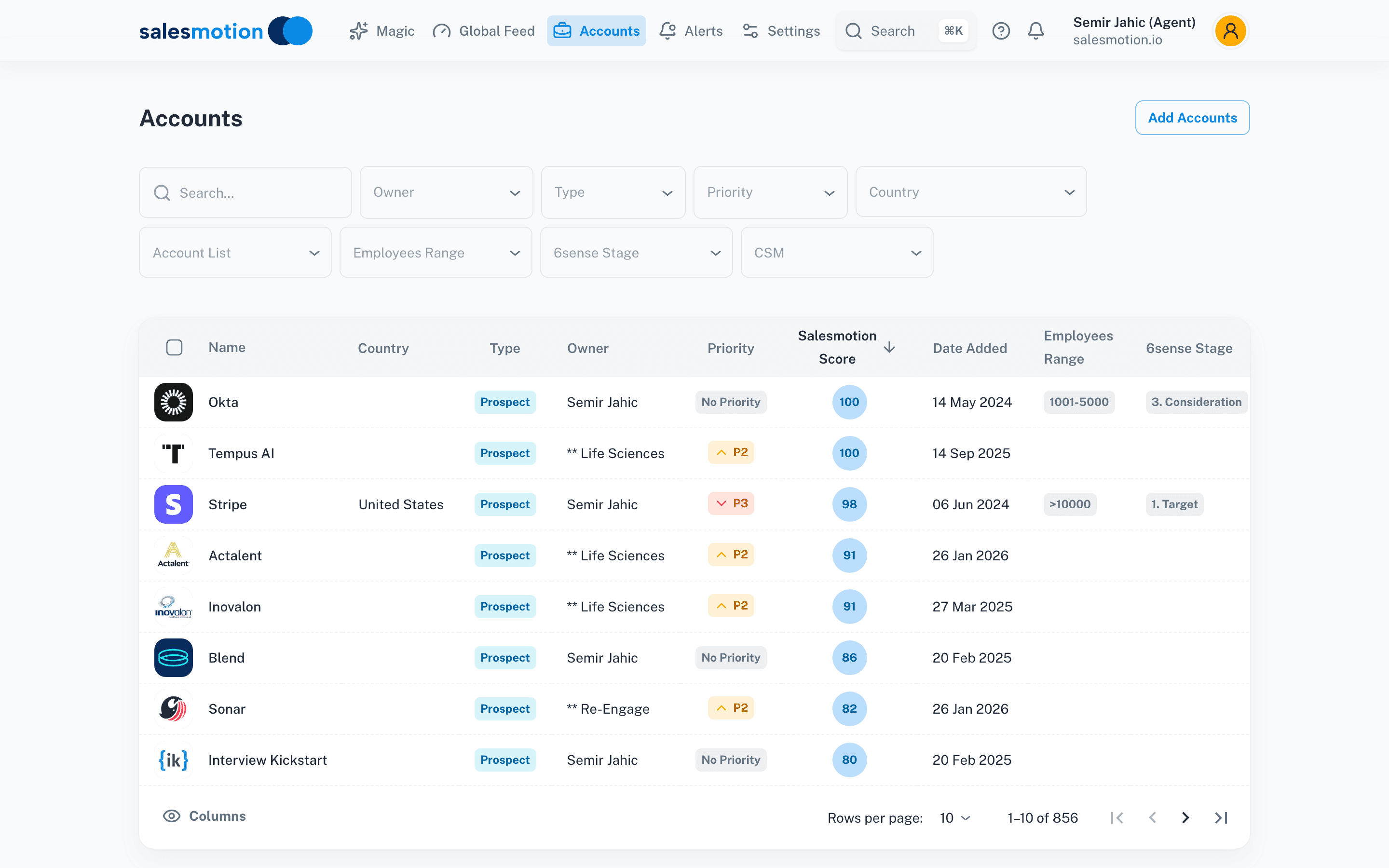Open the Magic tab
Image resolution: width=1389 pixels, height=868 pixels.
[x=381, y=31]
